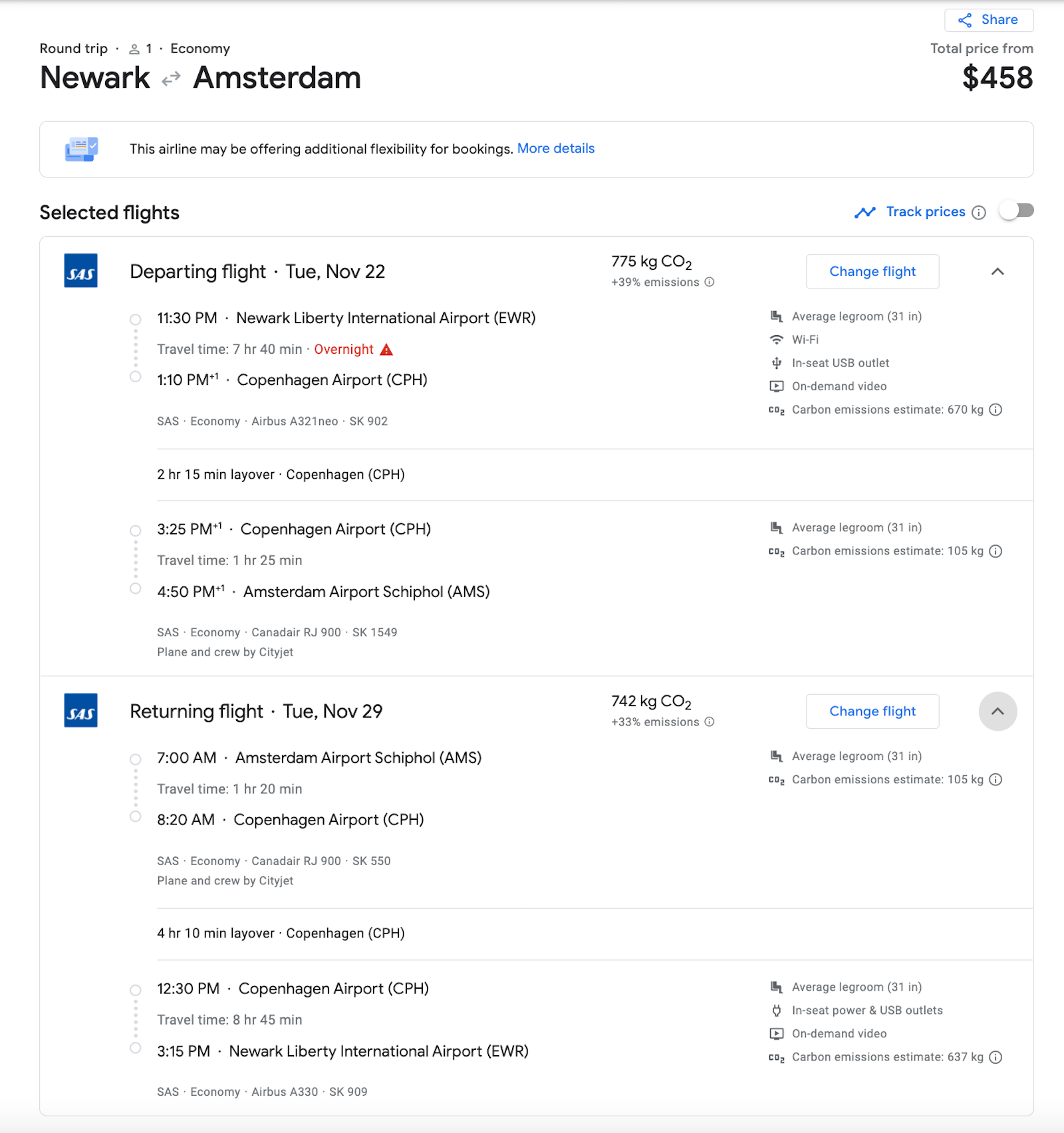Screen dimensions: 1064x1133
Task: Click the Share icon at top right
Action: click(x=966, y=19)
